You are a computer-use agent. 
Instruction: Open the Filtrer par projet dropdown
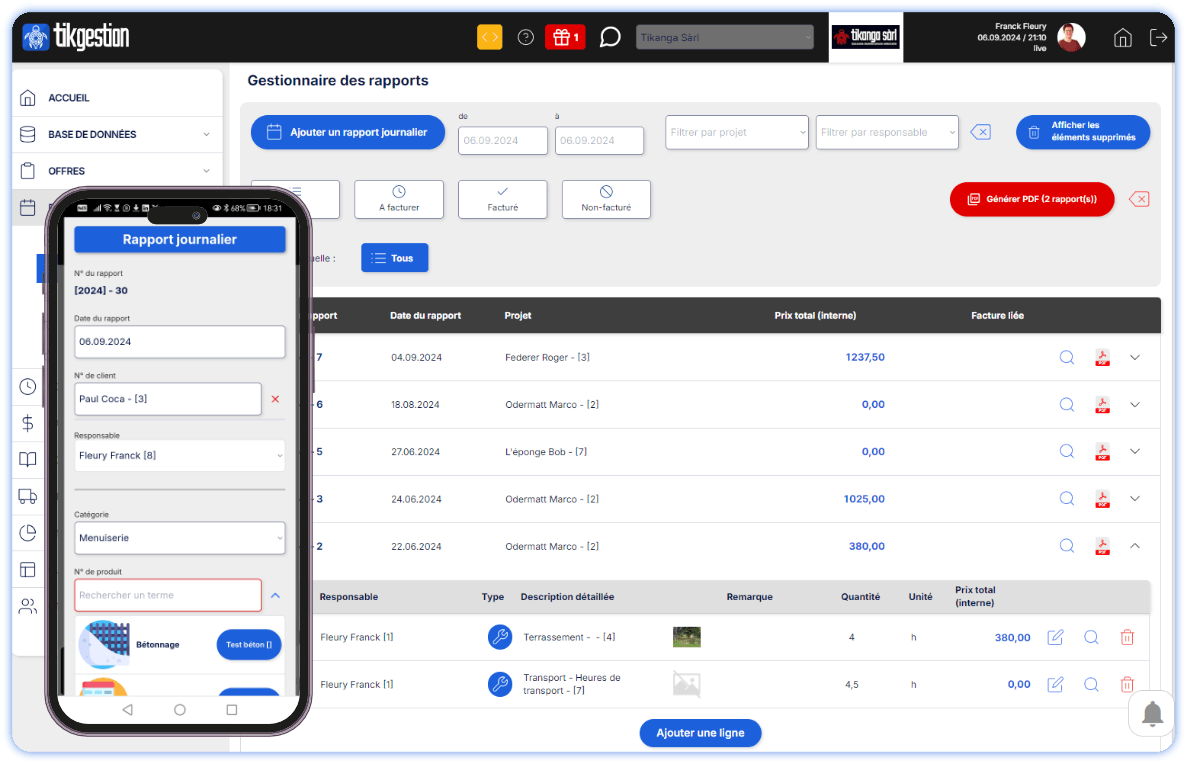(x=737, y=132)
